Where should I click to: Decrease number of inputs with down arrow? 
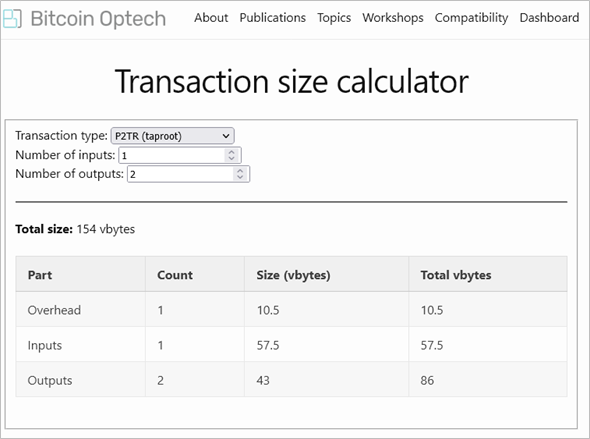tap(231, 158)
